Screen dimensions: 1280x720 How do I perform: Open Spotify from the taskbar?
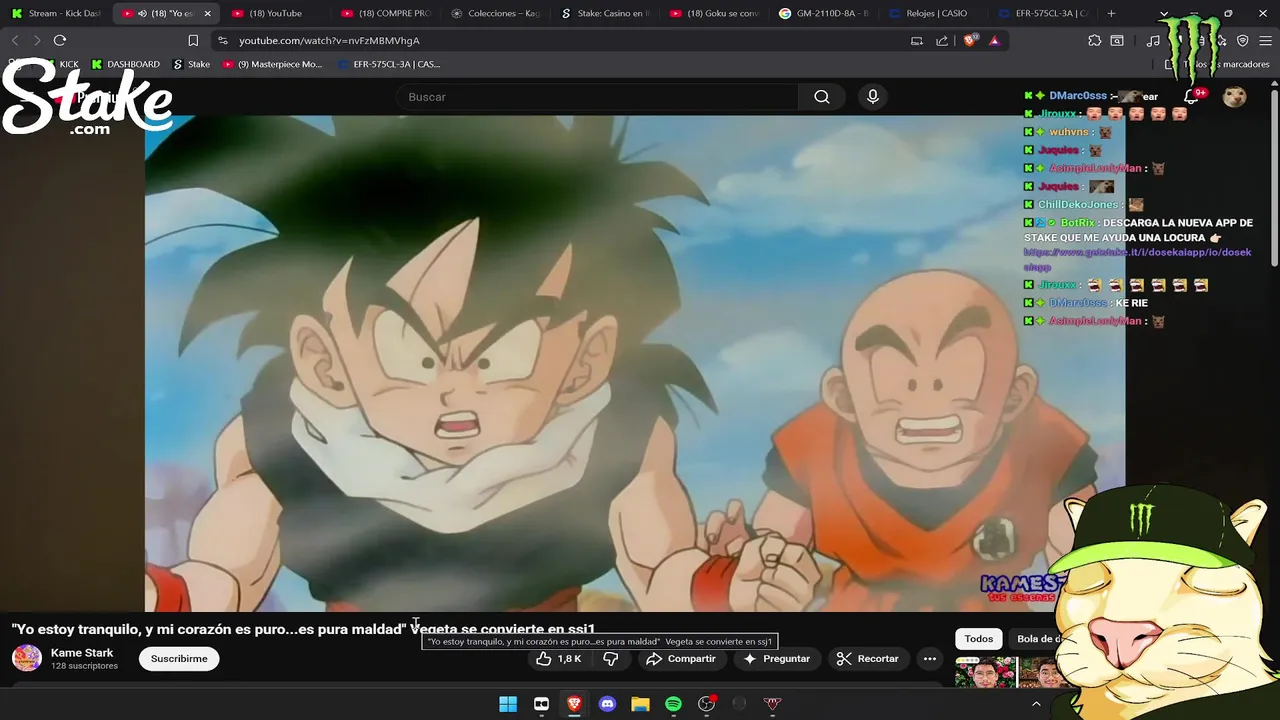click(673, 704)
